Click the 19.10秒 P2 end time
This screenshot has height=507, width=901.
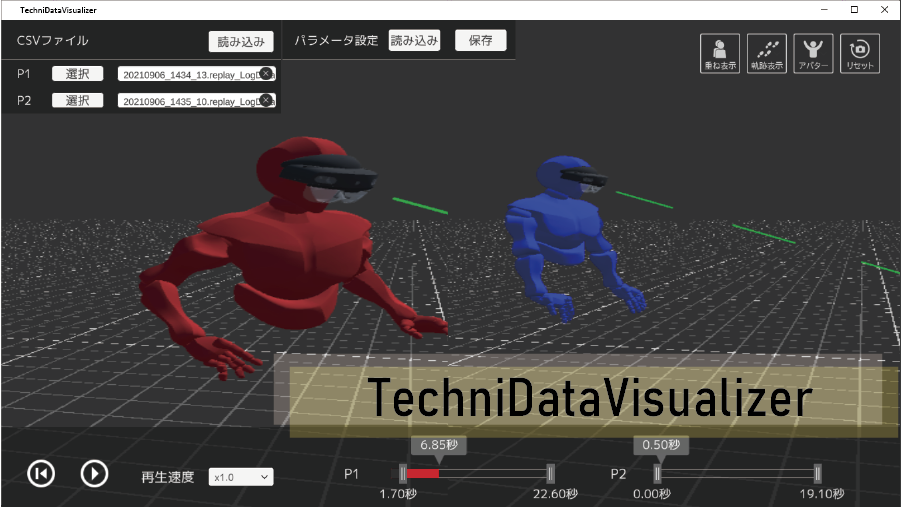(x=822, y=494)
